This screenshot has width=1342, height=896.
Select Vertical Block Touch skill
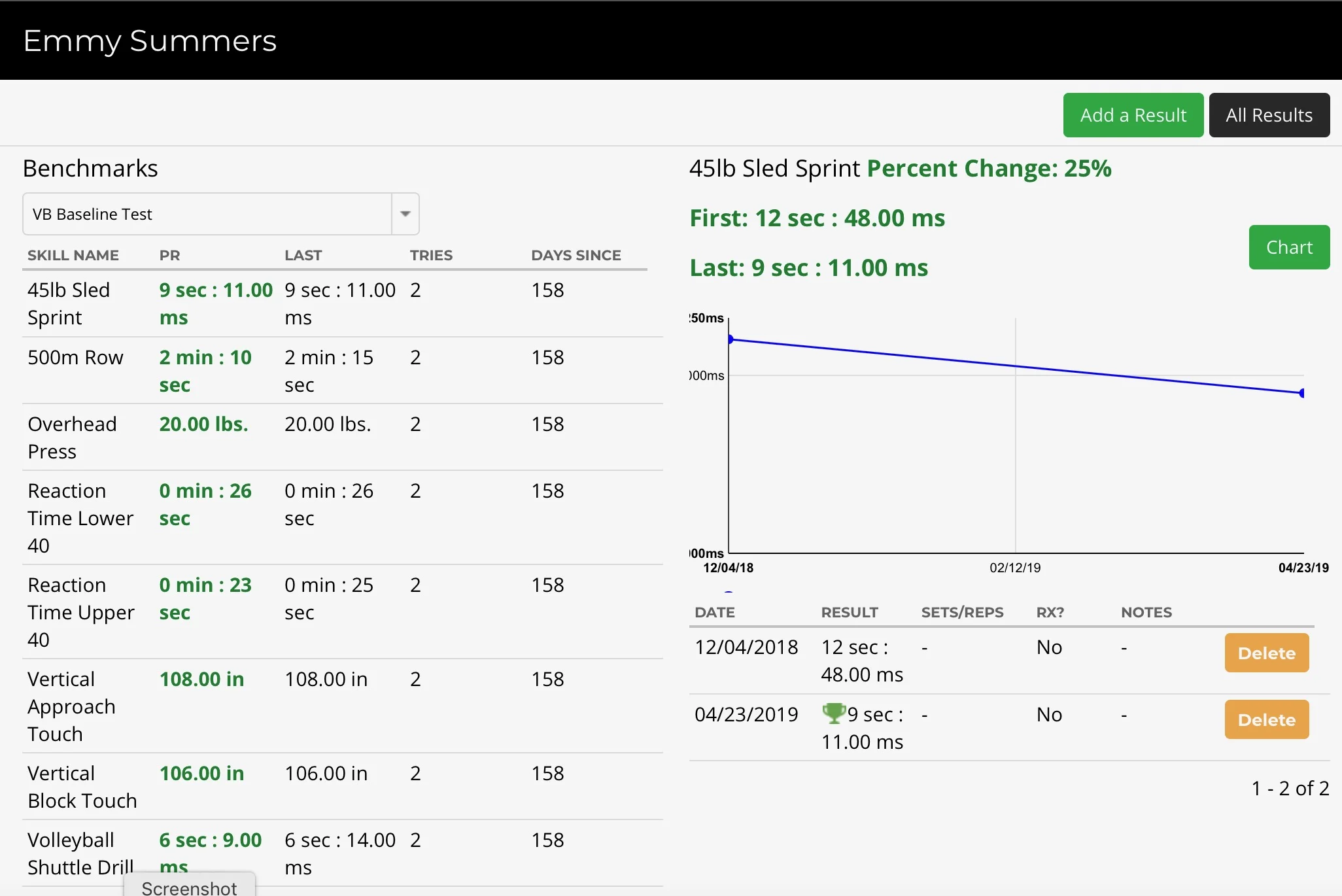[x=82, y=786]
